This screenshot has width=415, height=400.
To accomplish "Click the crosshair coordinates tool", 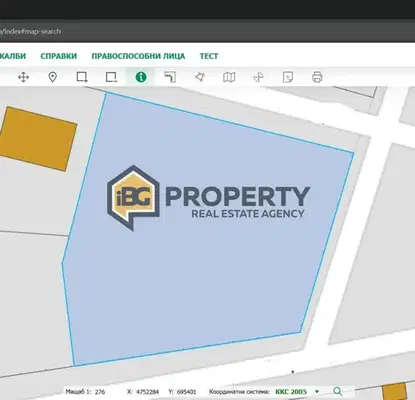I will [258, 77].
